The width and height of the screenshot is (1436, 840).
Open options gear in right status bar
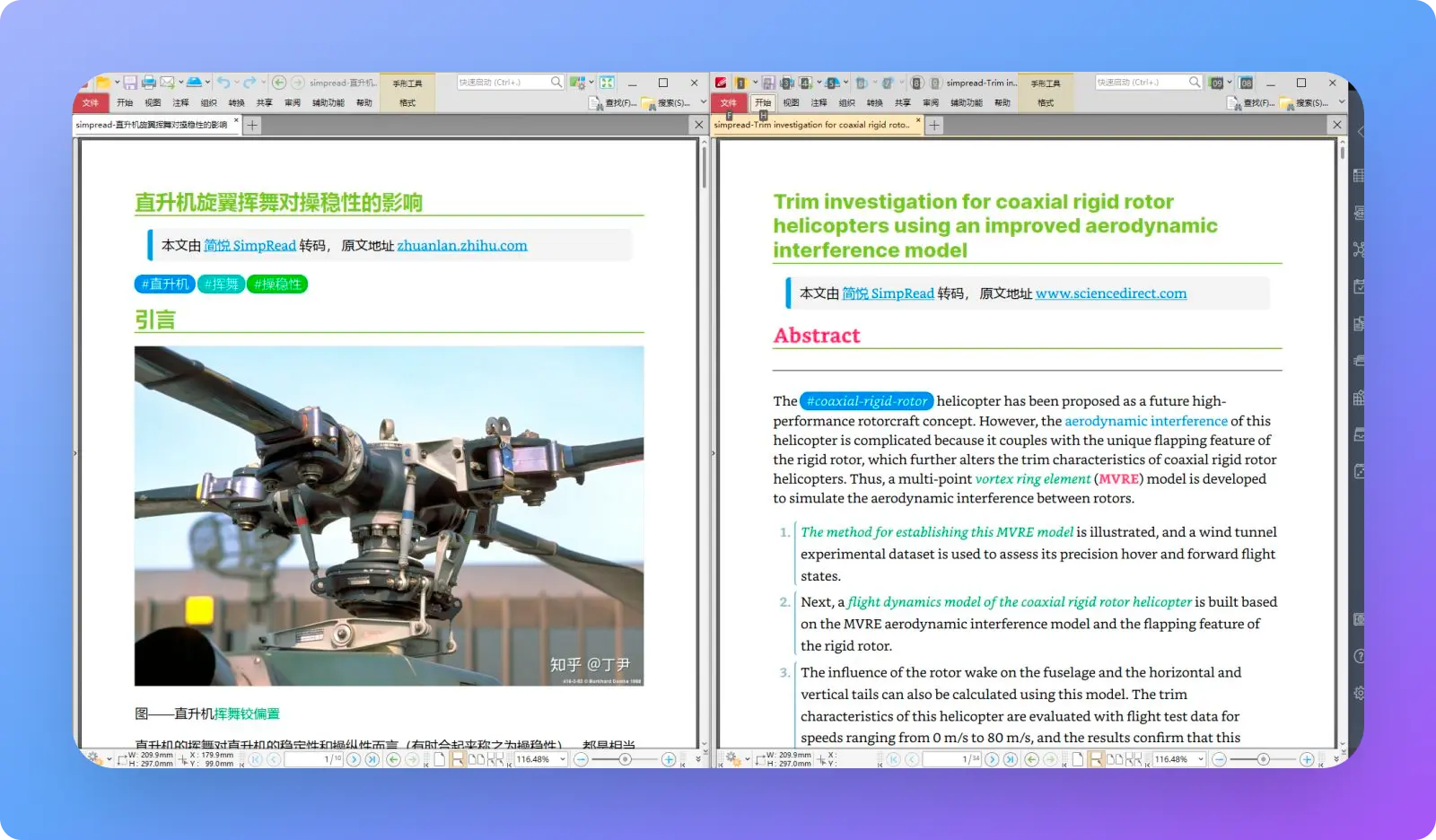click(x=732, y=759)
